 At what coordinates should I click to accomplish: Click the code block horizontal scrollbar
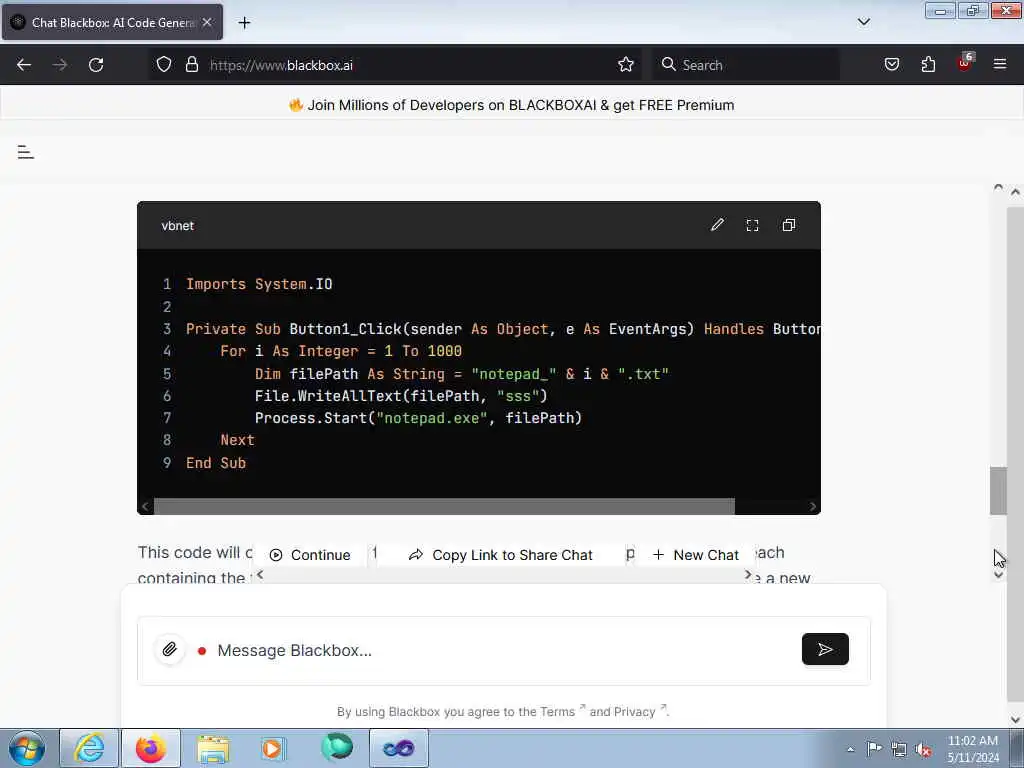(x=444, y=506)
